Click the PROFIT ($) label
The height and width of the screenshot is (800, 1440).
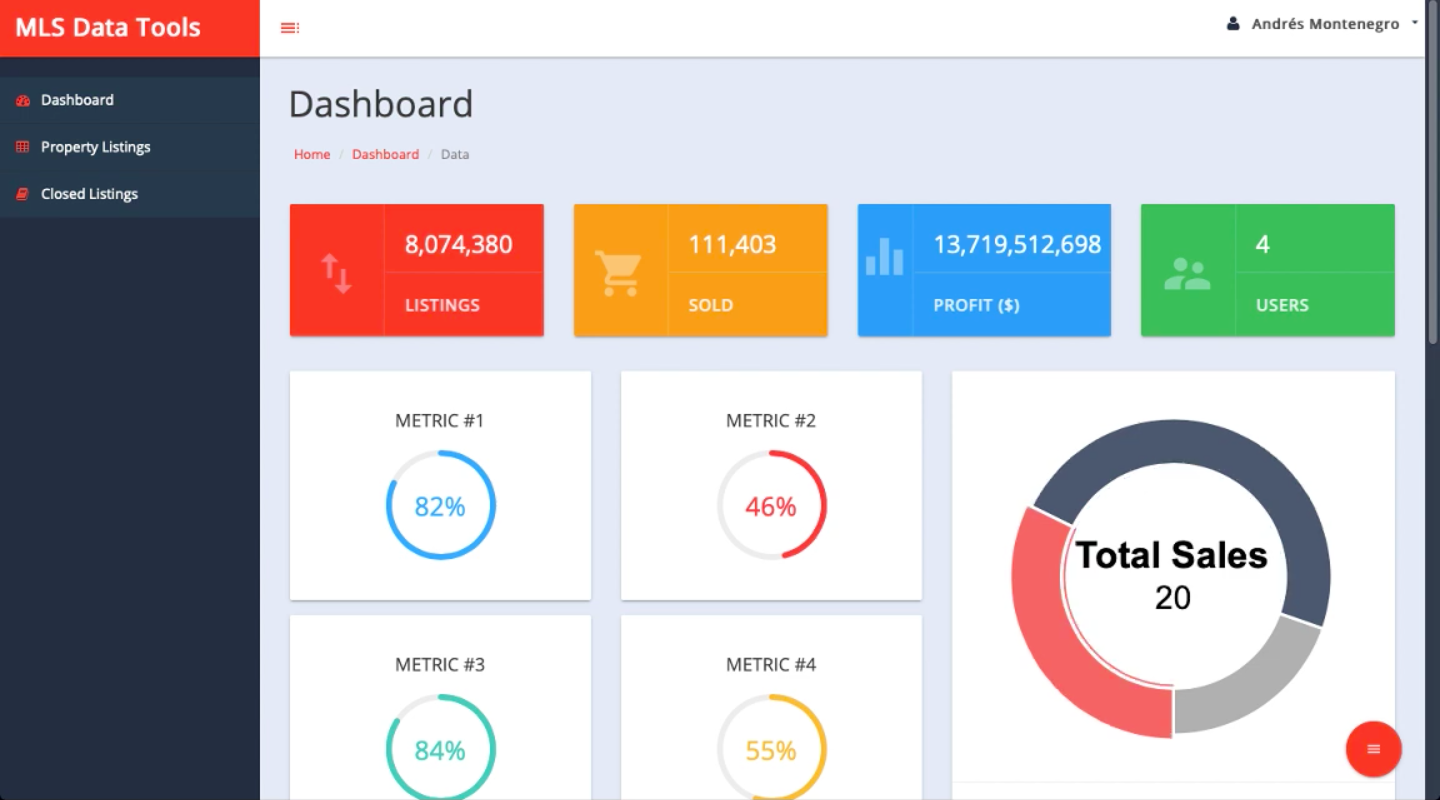(x=976, y=305)
